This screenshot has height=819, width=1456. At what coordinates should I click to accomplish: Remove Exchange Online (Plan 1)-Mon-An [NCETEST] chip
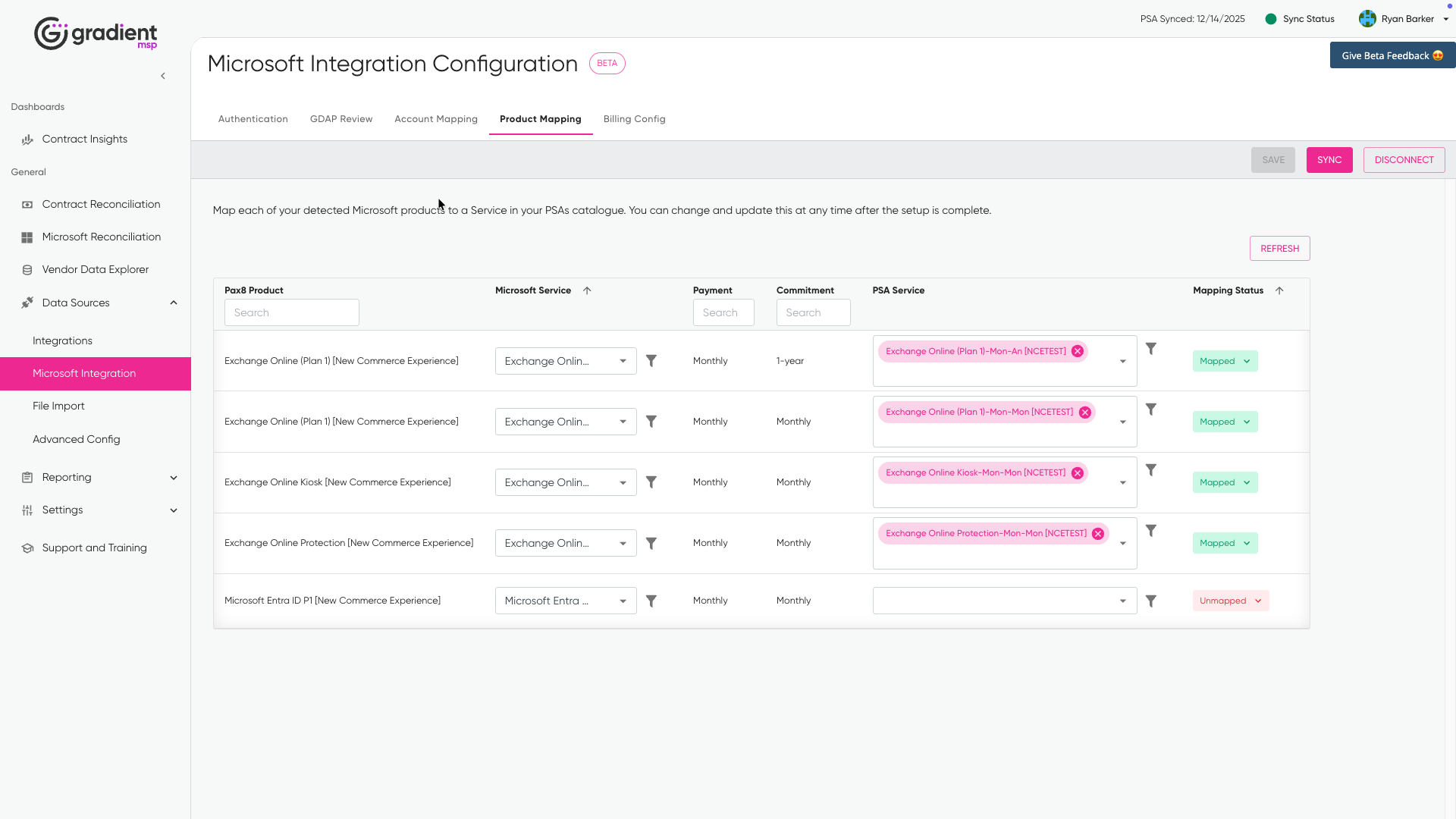[x=1078, y=351]
